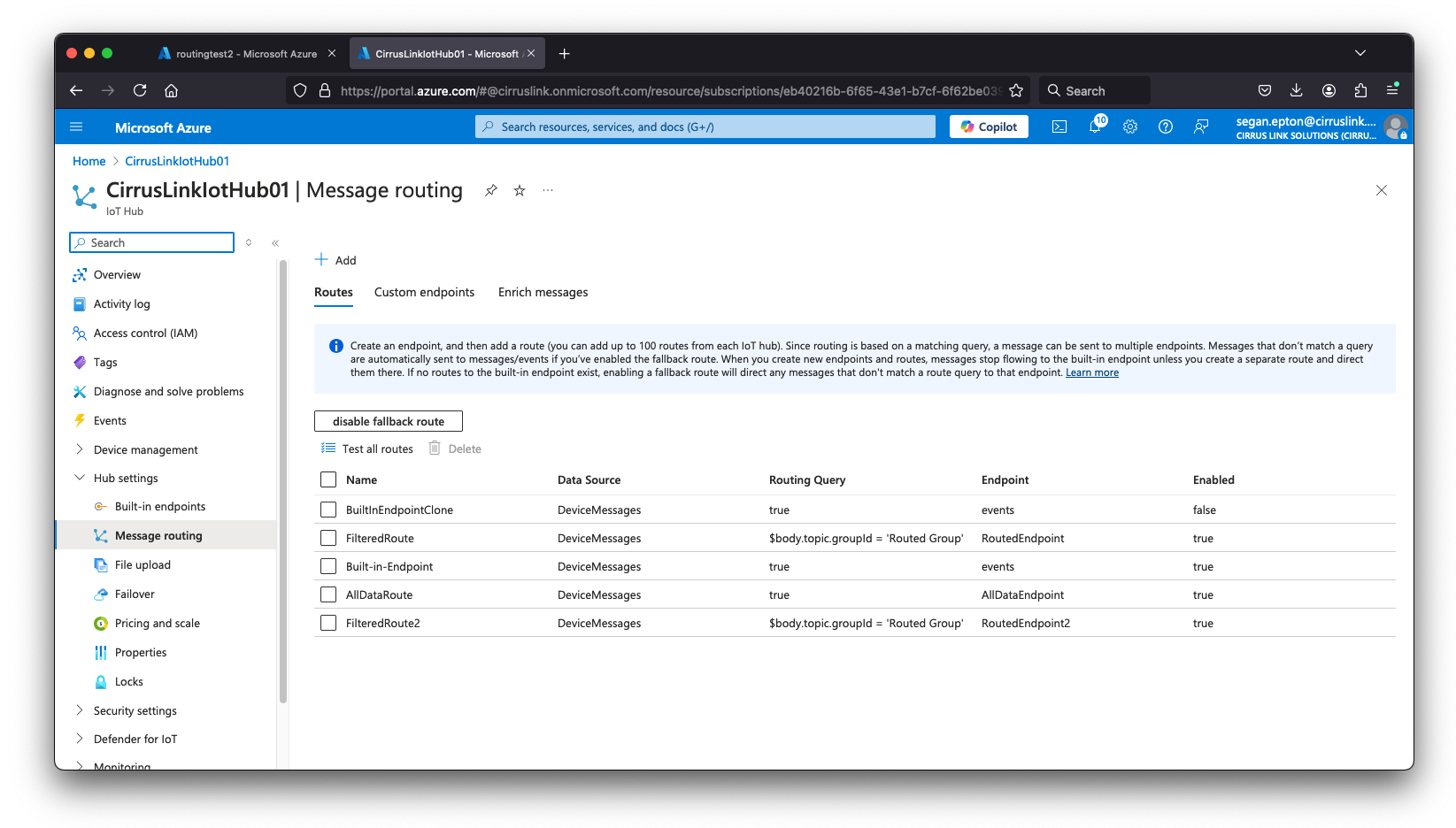
Task: Pin Message routing blade to dashboard
Action: point(490,191)
